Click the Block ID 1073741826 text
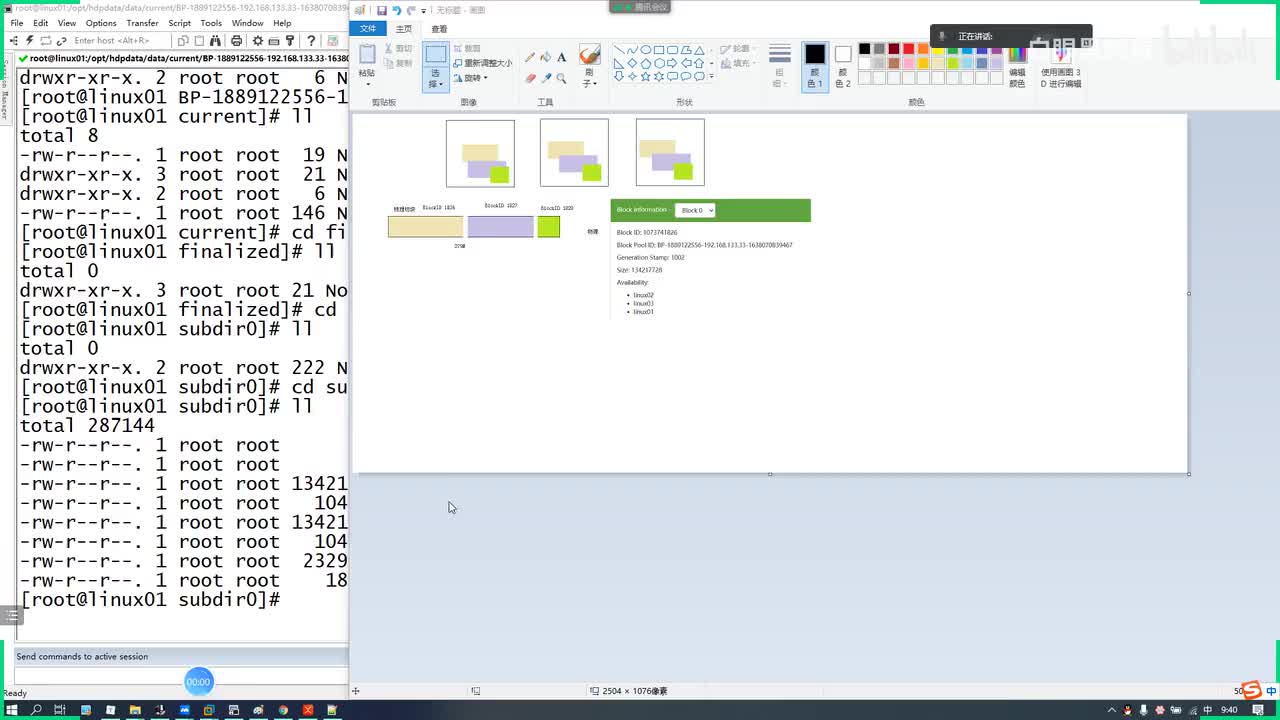This screenshot has height=720, width=1280. (647, 233)
